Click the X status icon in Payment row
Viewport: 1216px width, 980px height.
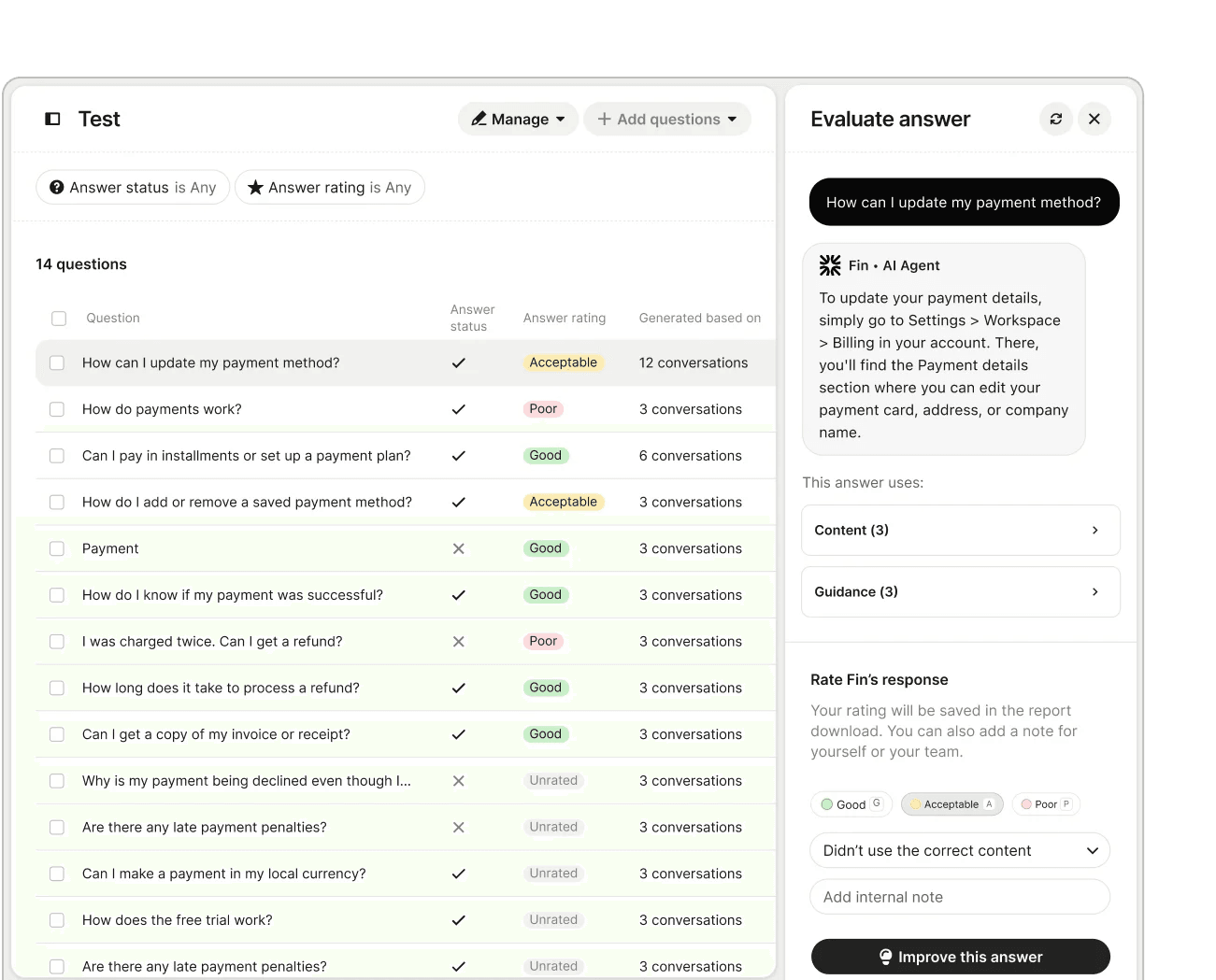458,548
